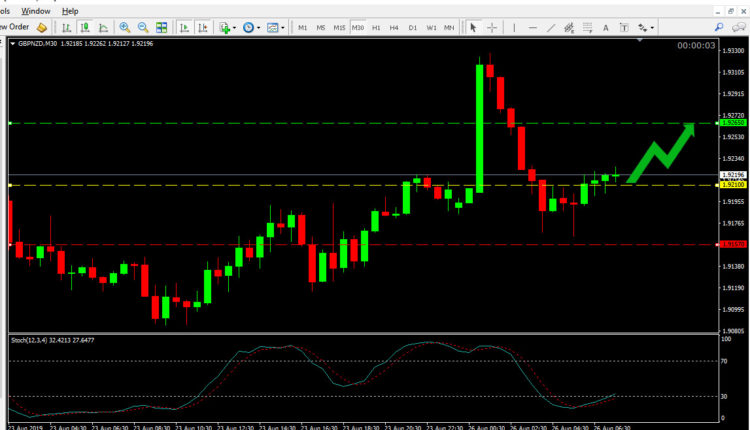
Task: Expand the Periods dropdown arrow
Action: click(x=258, y=28)
